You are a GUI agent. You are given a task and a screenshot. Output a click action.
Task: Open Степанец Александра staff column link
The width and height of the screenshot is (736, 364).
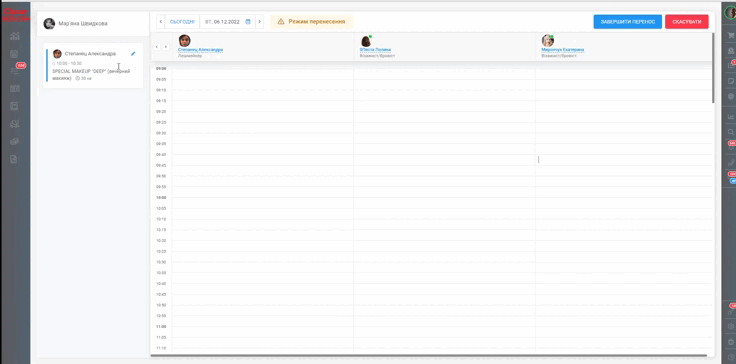(x=200, y=50)
